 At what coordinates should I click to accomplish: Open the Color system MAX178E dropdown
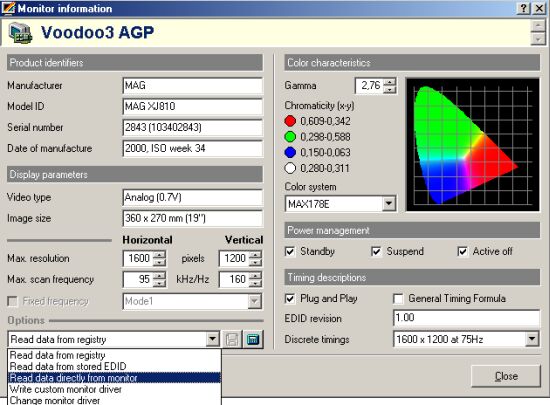point(389,203)
